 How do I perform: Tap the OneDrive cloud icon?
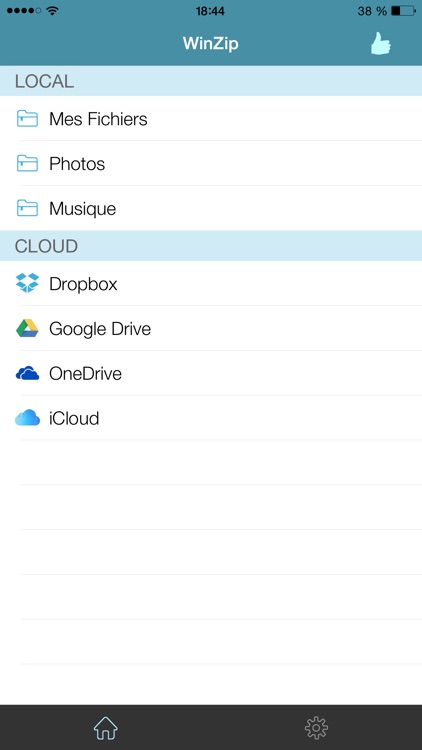(27, 373)
